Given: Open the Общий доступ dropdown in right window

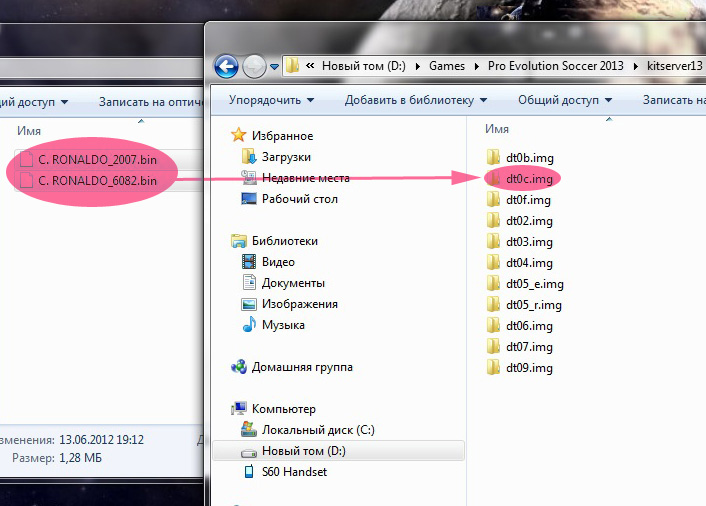Looking at the screenshot, I should tap(563, 100).
